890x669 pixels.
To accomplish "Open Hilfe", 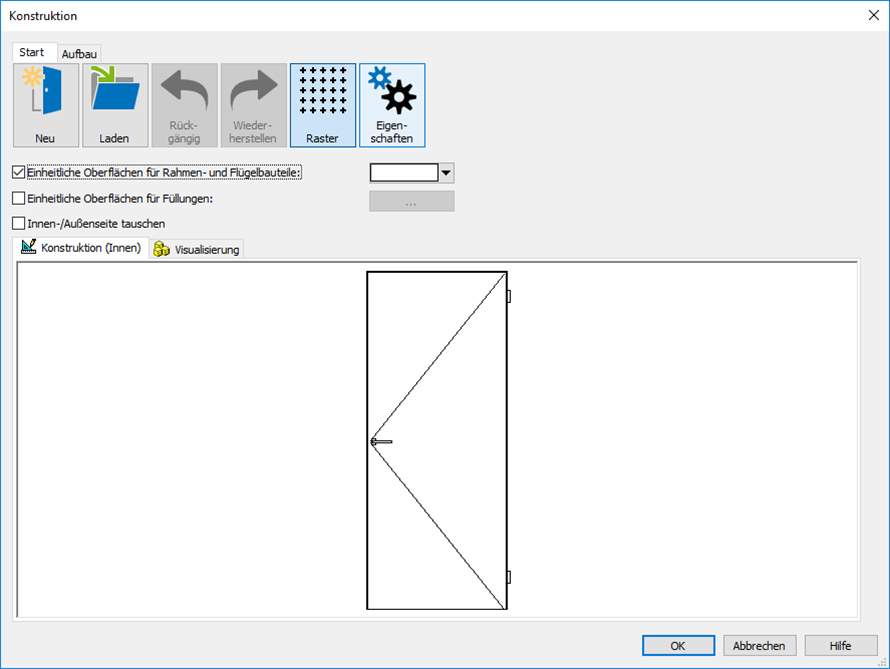I will pyautogui.click(x=841, y=646).
